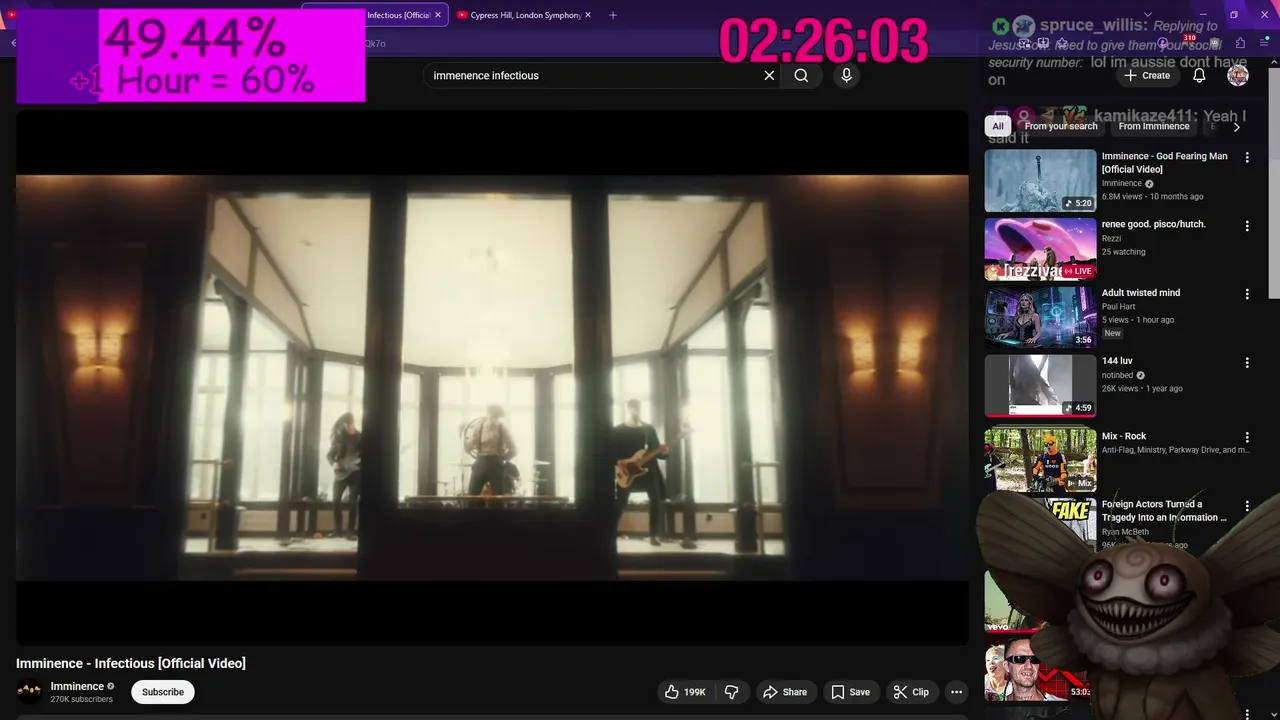The width and height of the screenshot is (1280, 720).
Task: Click the magnifier search button
Action: click(x=801, y=75)
